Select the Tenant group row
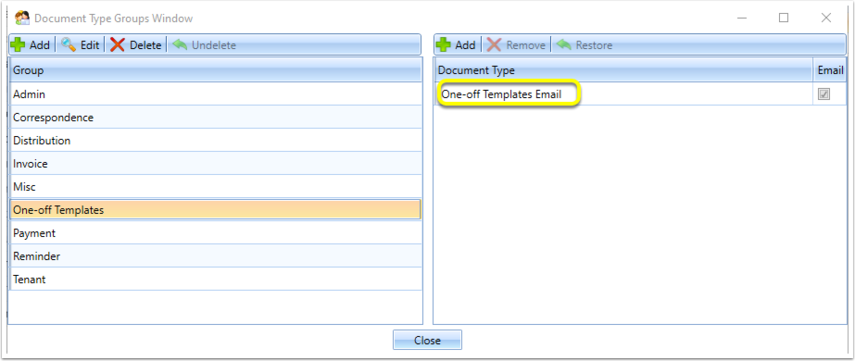 (216, 279)
